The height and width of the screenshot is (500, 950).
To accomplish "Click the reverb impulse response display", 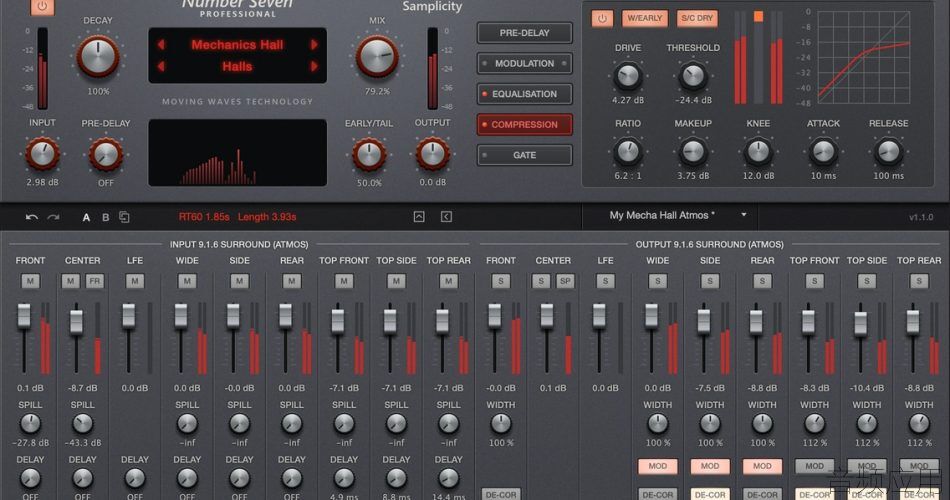I will [238, 152].
